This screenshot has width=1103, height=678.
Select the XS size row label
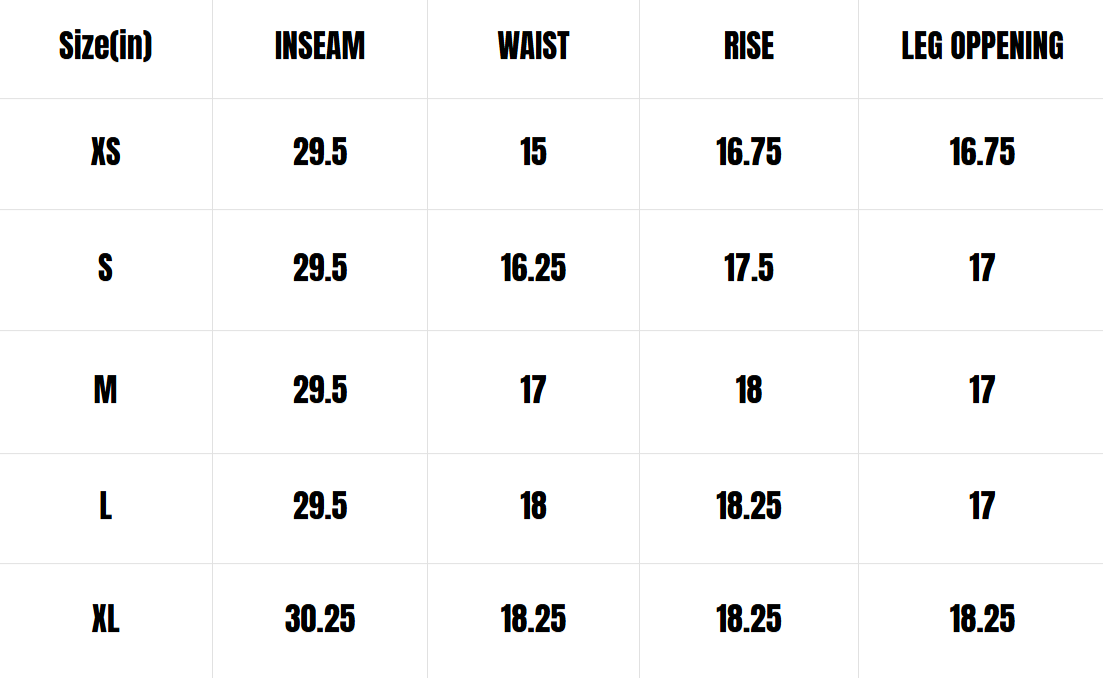[105, 153]
